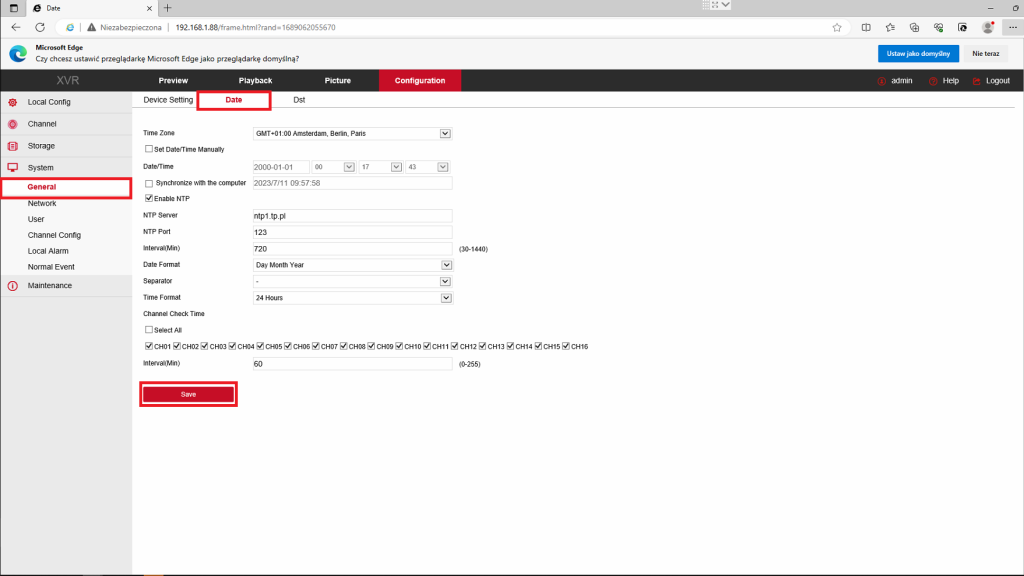The image size is (1024, 576).
Task: Uncheck the Enable NTP checkbox
Action: pyautogui.click(x=149, y=199)
